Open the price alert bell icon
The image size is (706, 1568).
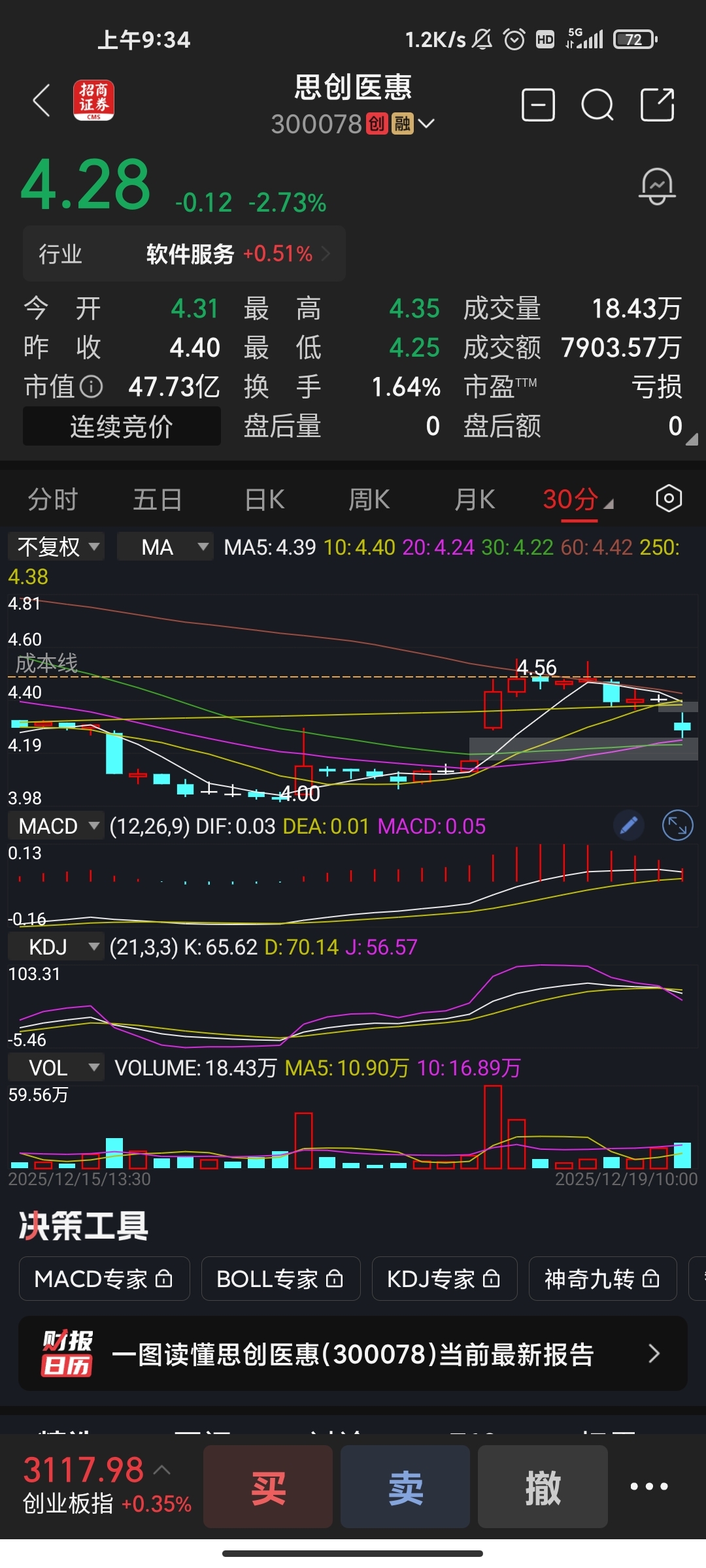[x=657, y=186]
